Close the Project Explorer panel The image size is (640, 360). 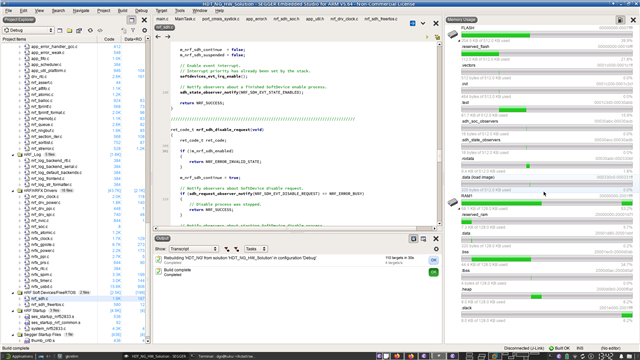tap(144, 20)
